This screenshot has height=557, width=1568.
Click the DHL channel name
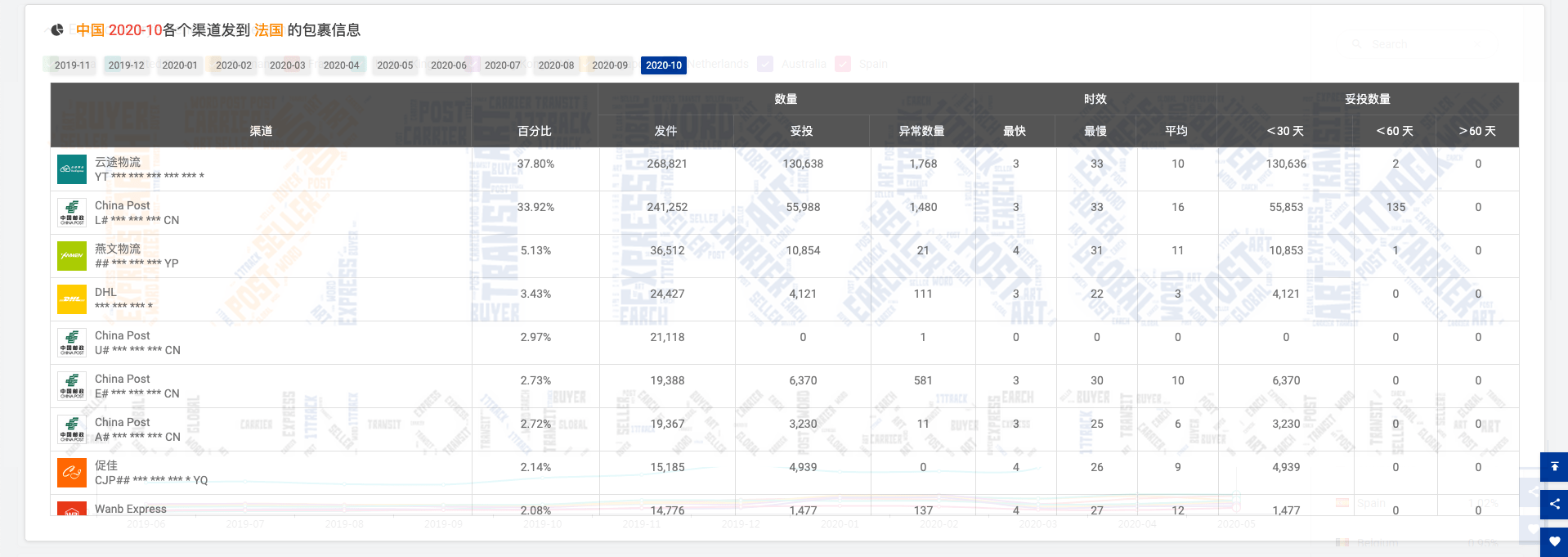105,292
